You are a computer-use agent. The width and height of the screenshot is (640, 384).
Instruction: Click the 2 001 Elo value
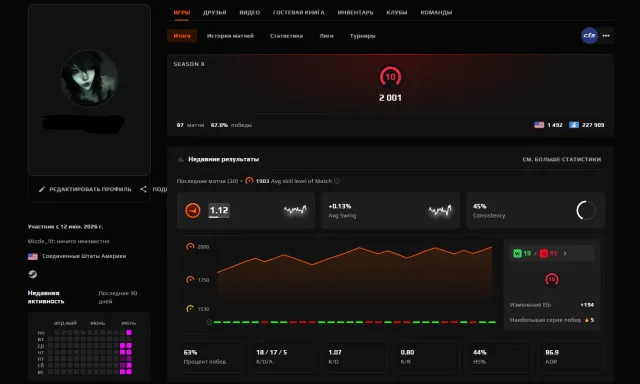pos(390,98)
